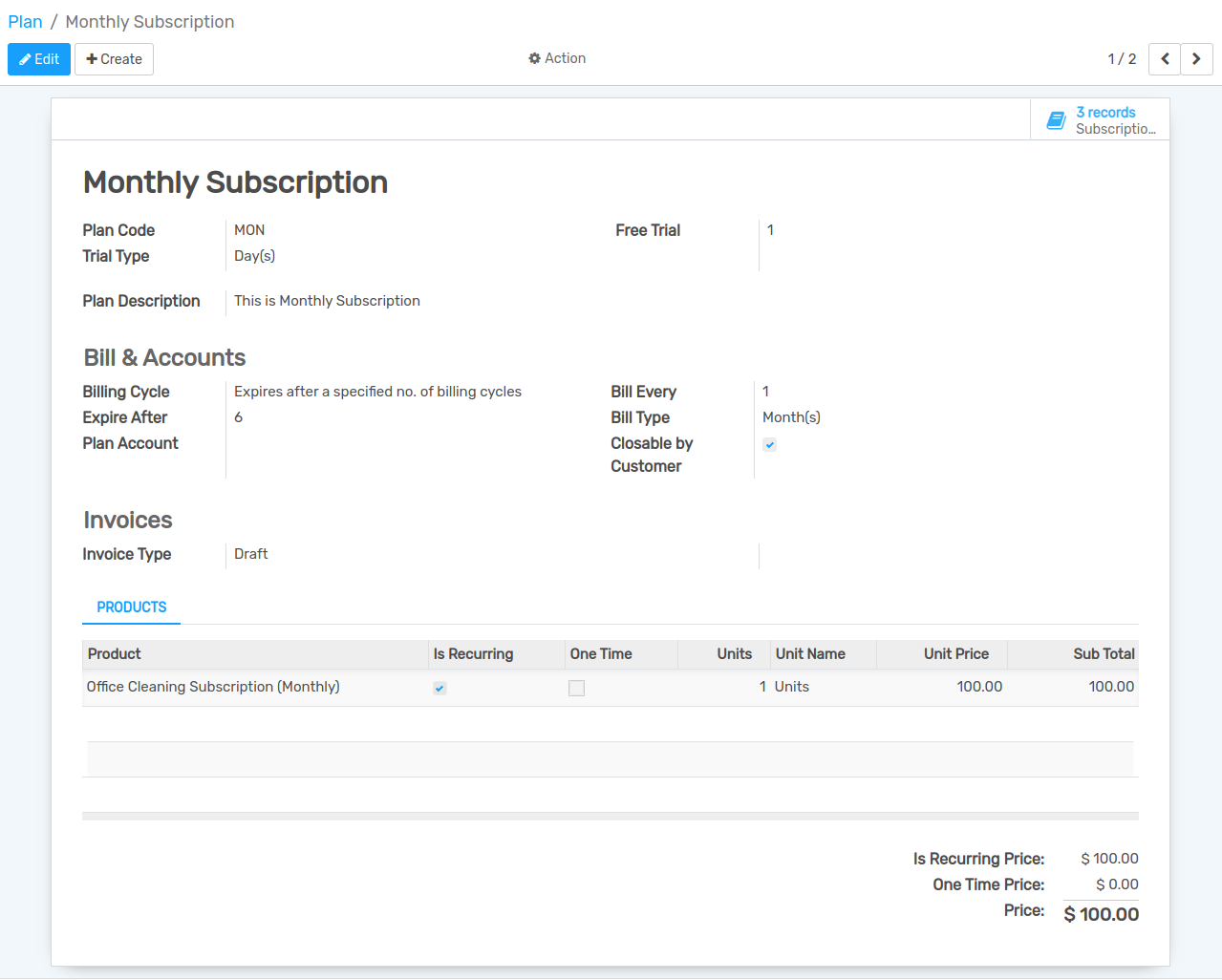Sort table by One Time column header

pyautogui.click(x=601, y=654)
